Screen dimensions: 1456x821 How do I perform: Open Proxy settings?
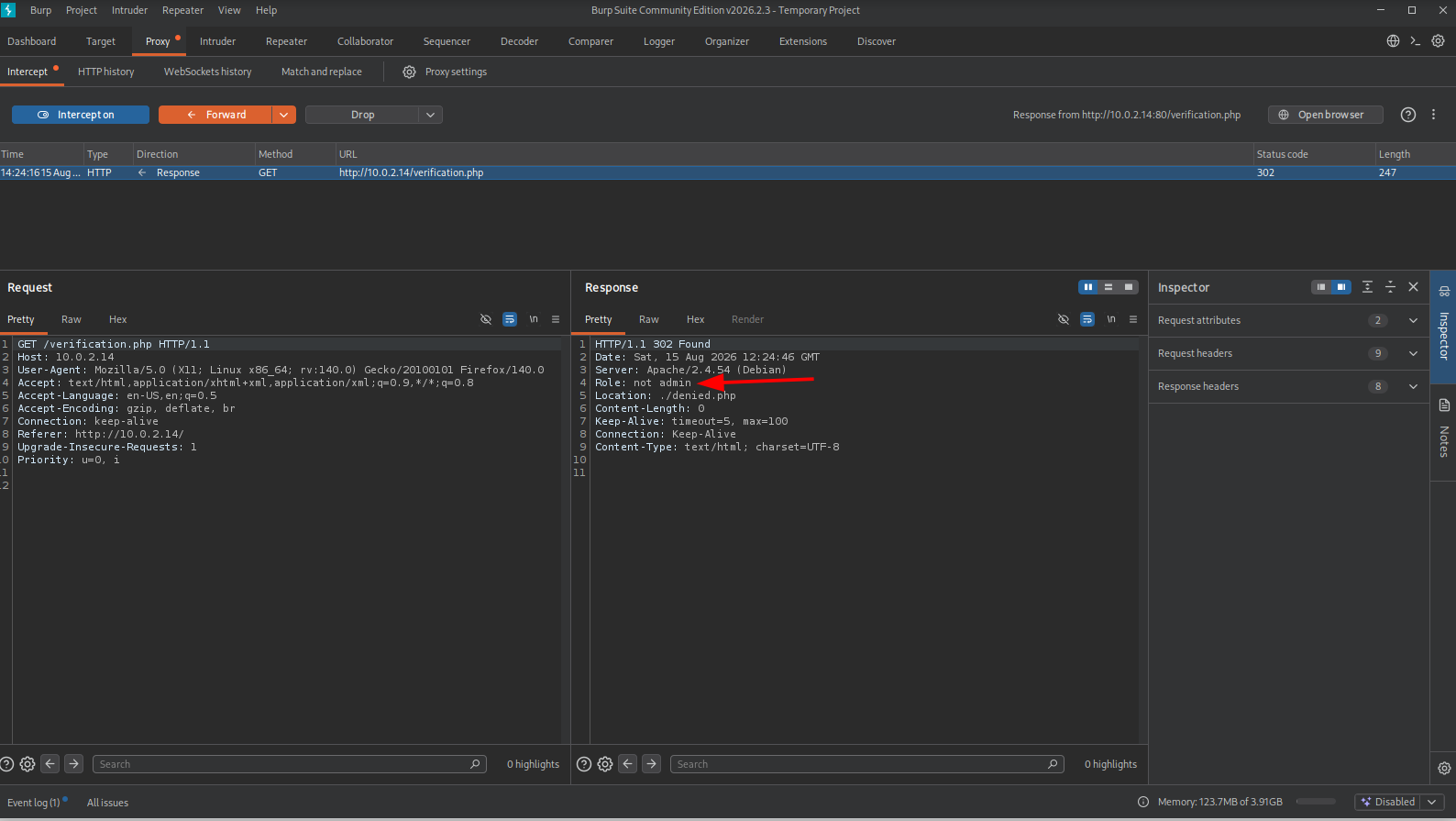coord(445,72)
